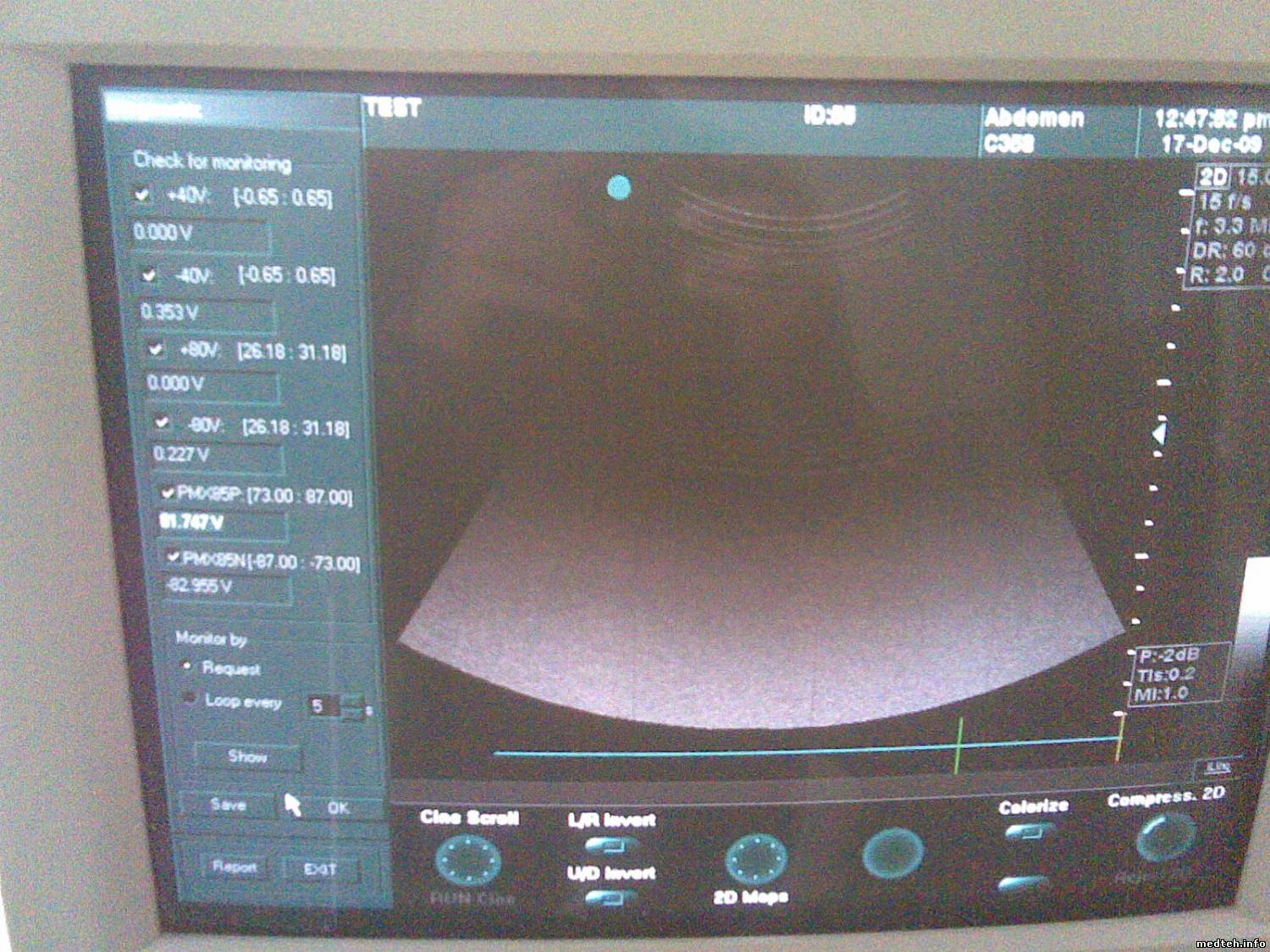Image resolution: width=1270 pixels, height=952 pixels.
Task: Click the 2D Maps rotary knob
Action: coord(755,858)
